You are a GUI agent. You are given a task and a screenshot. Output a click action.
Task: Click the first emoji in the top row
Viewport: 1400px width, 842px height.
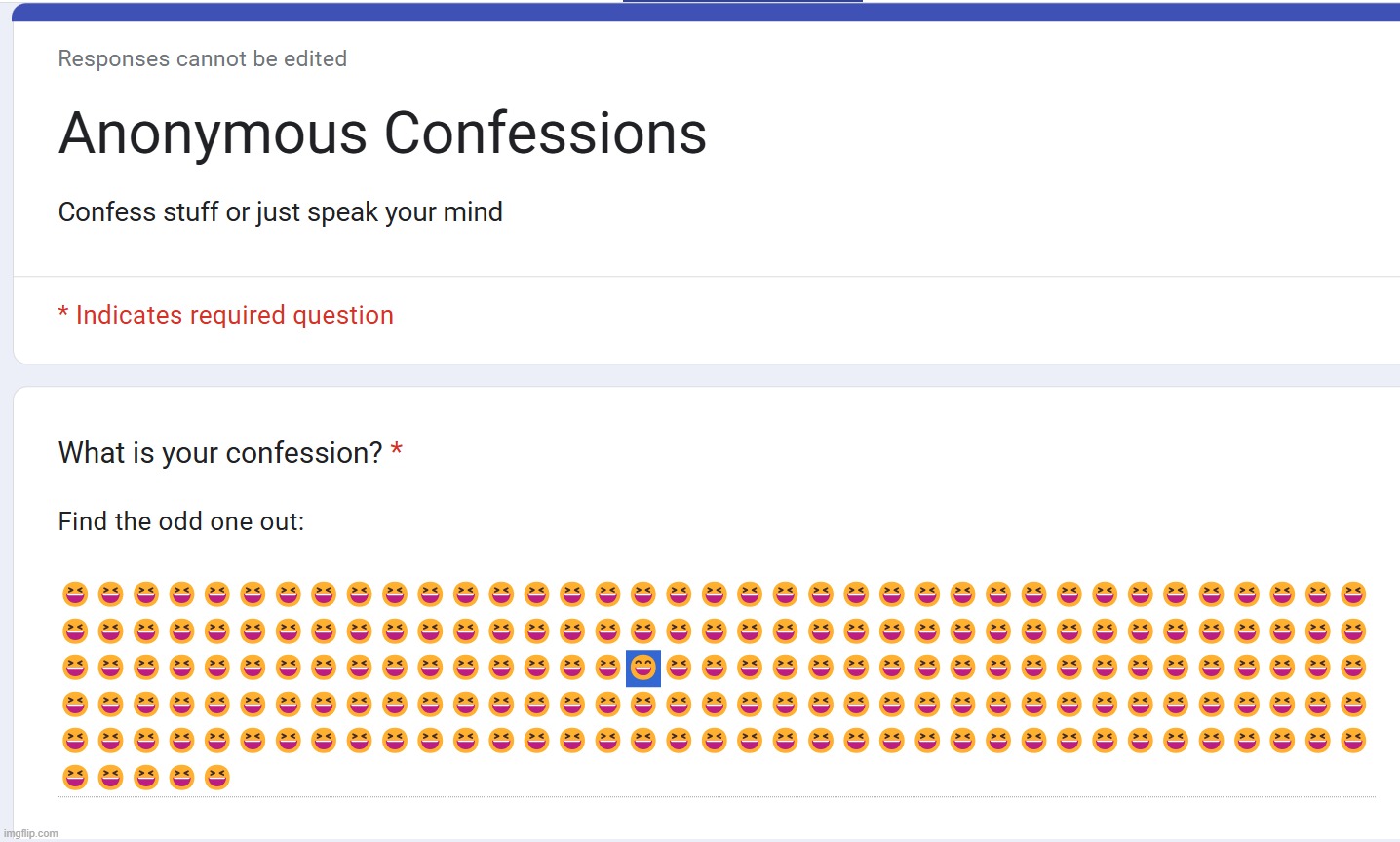(75, 594)
